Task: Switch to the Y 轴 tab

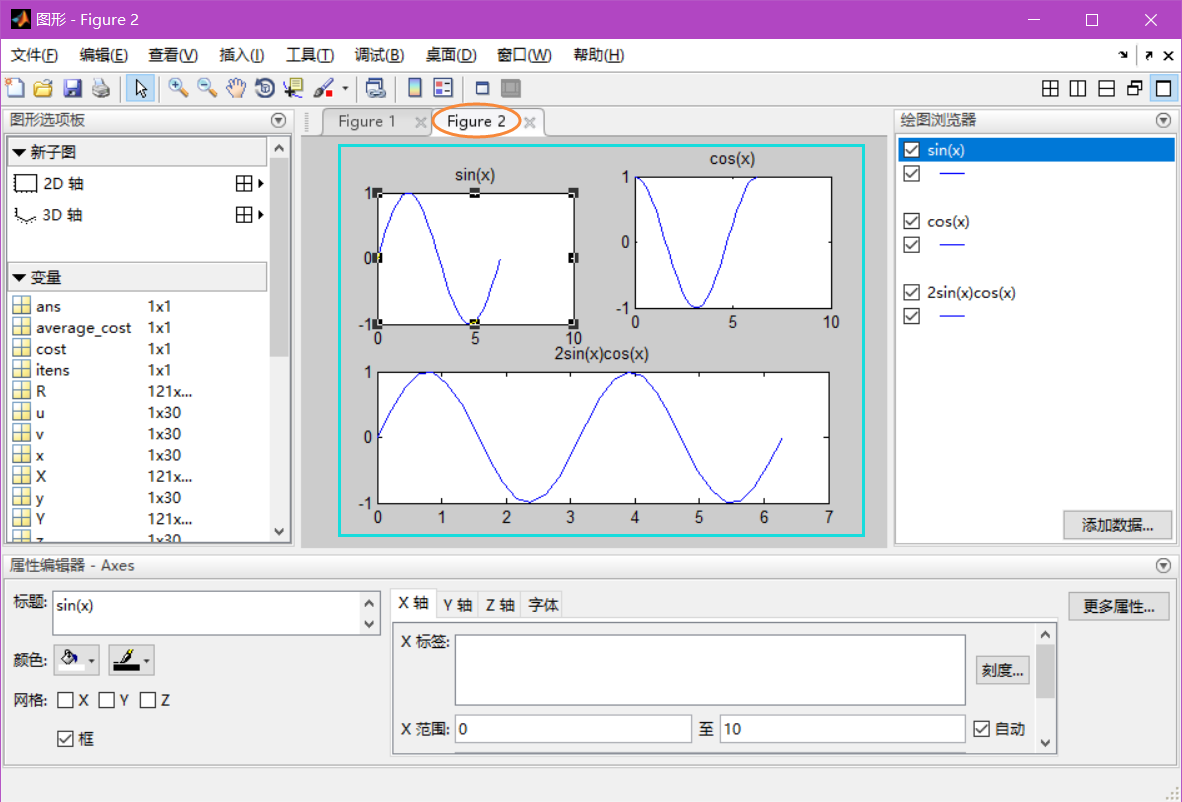Action: coord(457,604)
